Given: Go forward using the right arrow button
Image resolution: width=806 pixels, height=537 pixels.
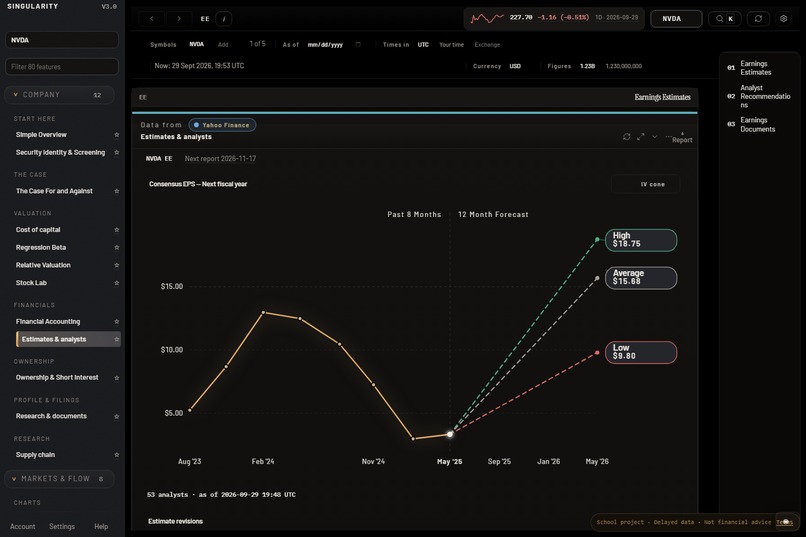Looking at the screenshot, I should 179,18.
